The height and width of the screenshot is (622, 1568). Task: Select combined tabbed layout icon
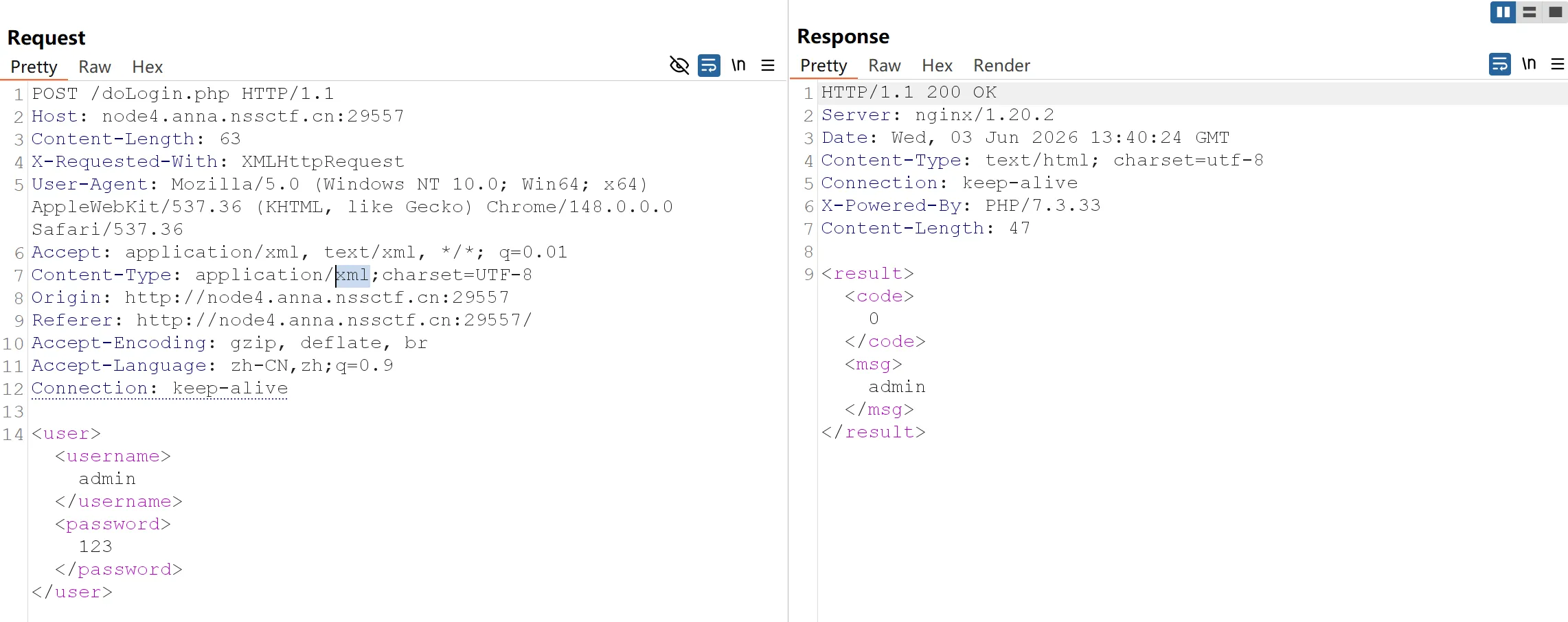coord(1556,12)
